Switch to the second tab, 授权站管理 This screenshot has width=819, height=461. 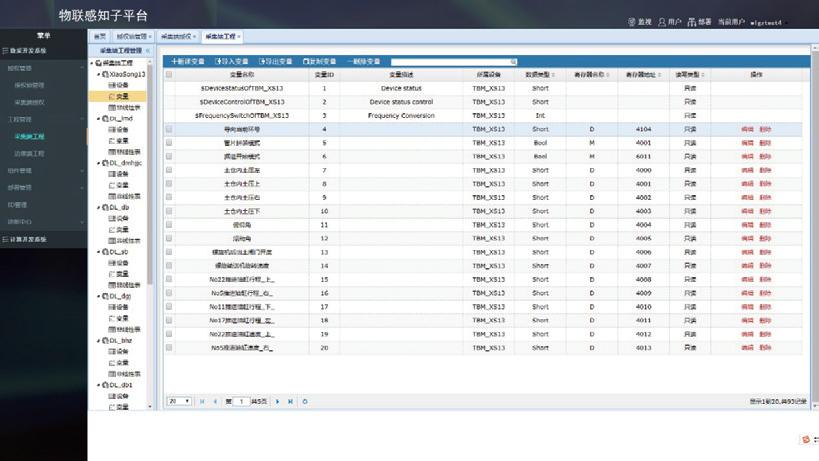pyautogui.click(x=134, y=37)
